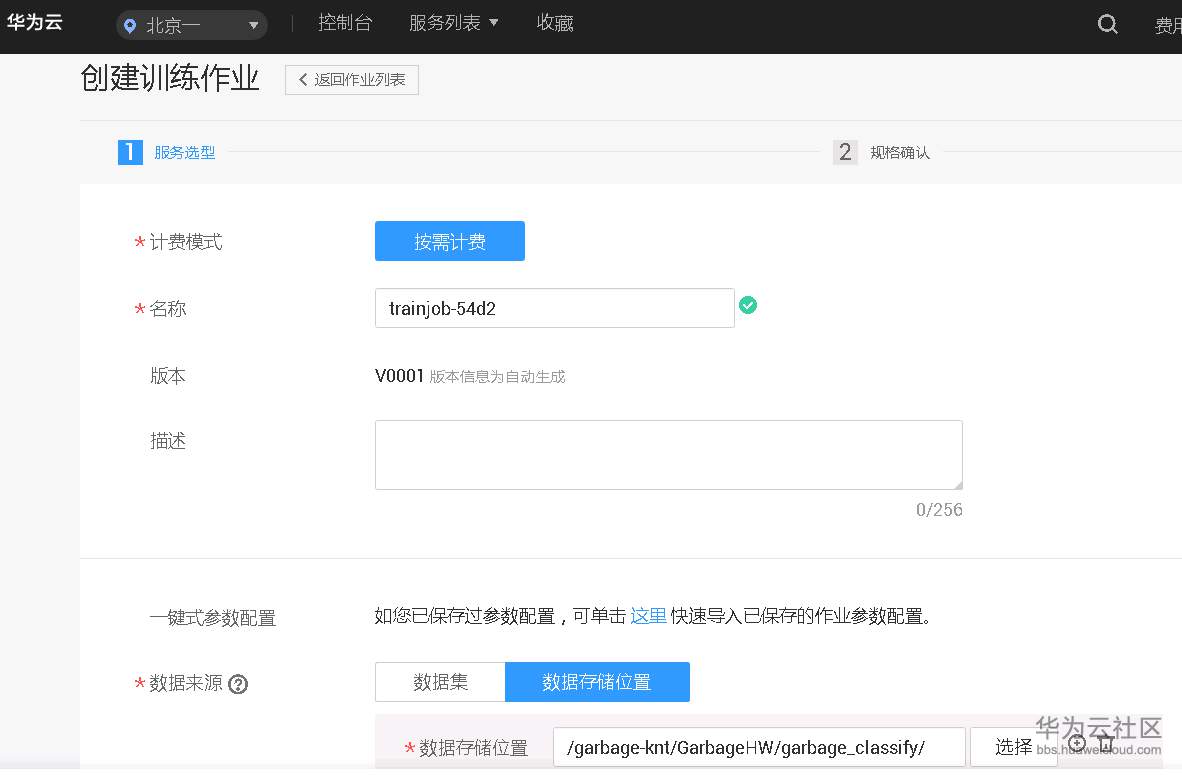This screenshot has width=1182, height=775.
Task: Switch to 数据集 data source tab
Action: (440, 682)
